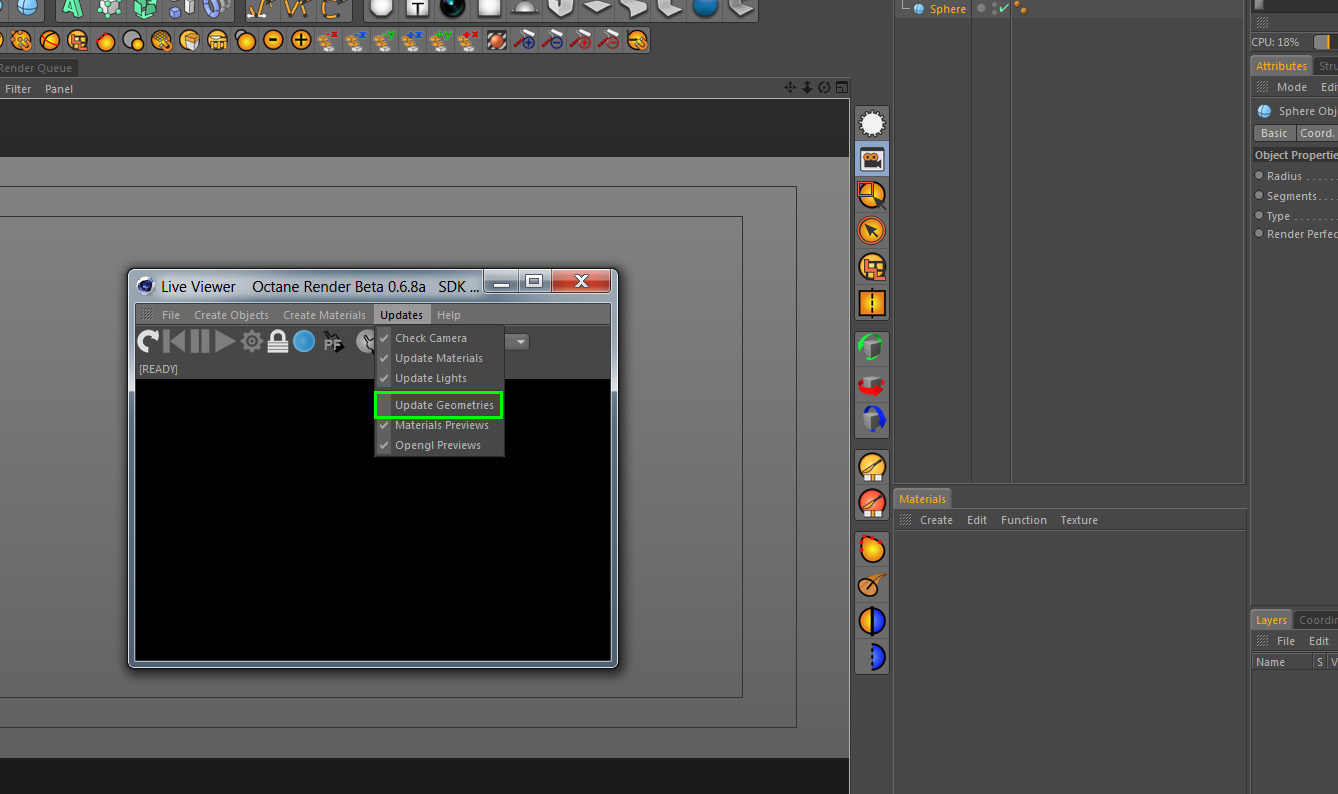Select the text T primitive icon
Image resolution: width=1338 pixels, height=794 pixels.
pos(417,8)
